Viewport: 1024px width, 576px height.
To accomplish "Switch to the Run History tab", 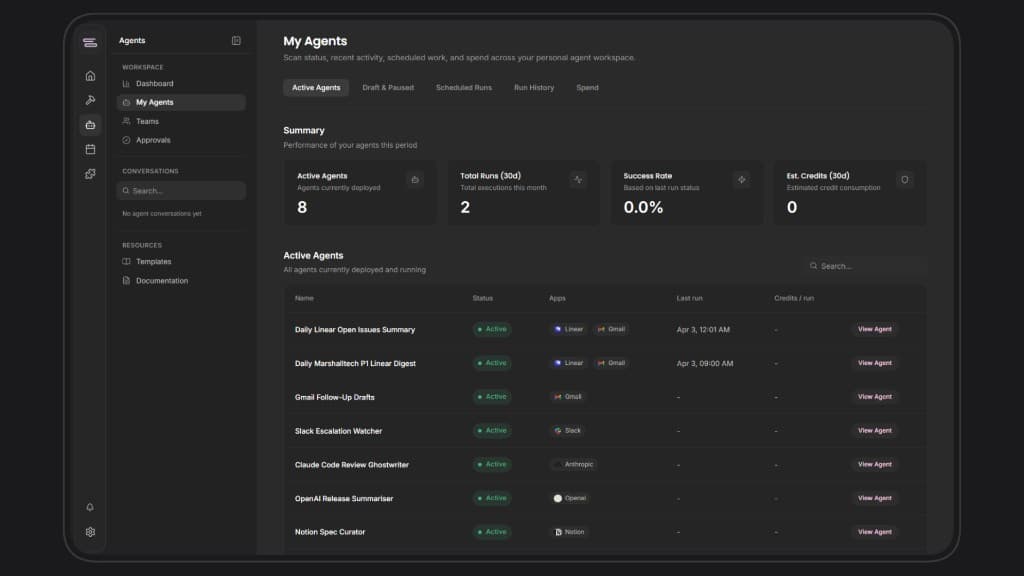I will pyautogui.click(x=533, y=87).
